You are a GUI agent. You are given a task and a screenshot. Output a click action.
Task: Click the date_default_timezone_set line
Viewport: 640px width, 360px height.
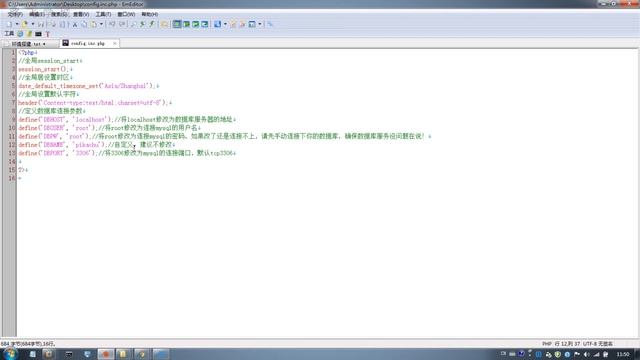88,86
